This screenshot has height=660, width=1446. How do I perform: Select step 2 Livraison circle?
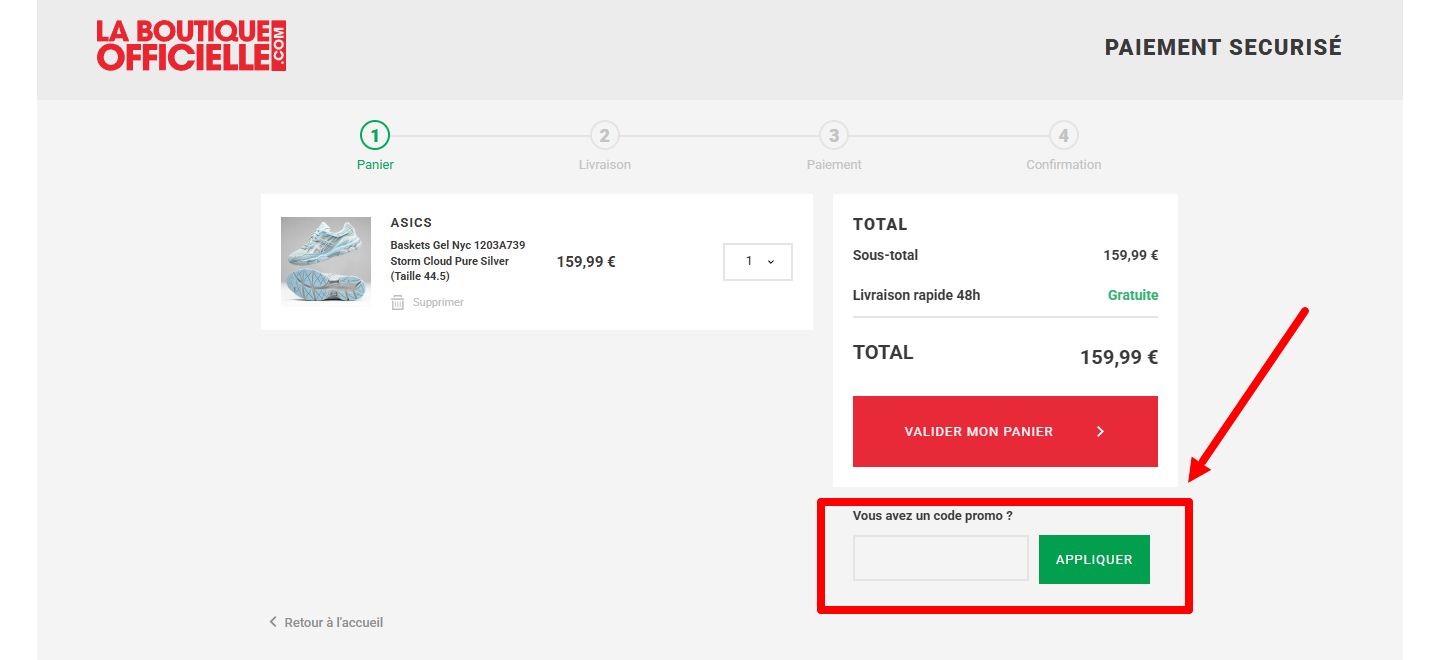tap(604, 134)
